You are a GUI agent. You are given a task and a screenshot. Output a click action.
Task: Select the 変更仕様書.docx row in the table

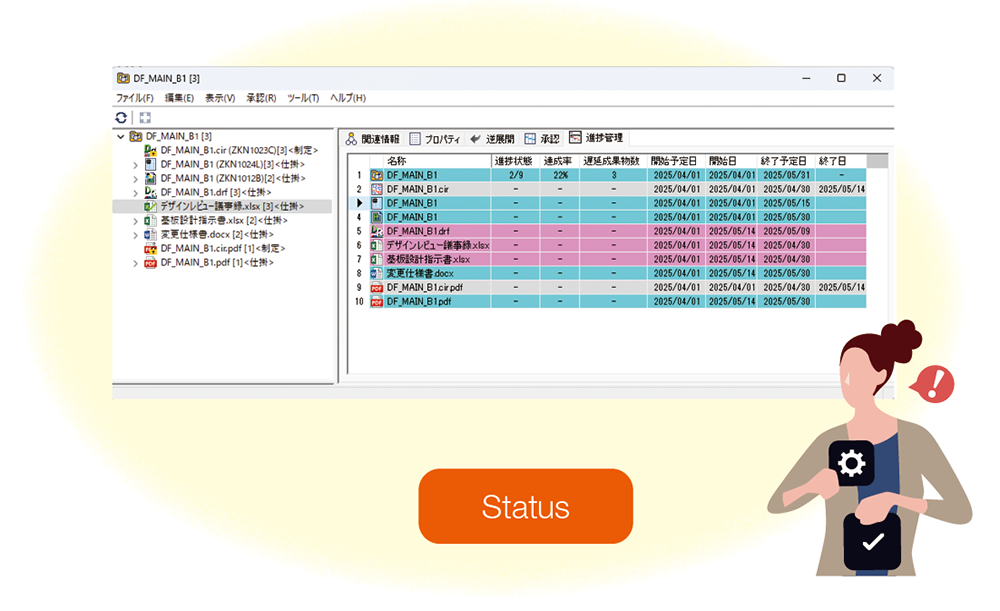pyautogui.click(x=420, y=273)
